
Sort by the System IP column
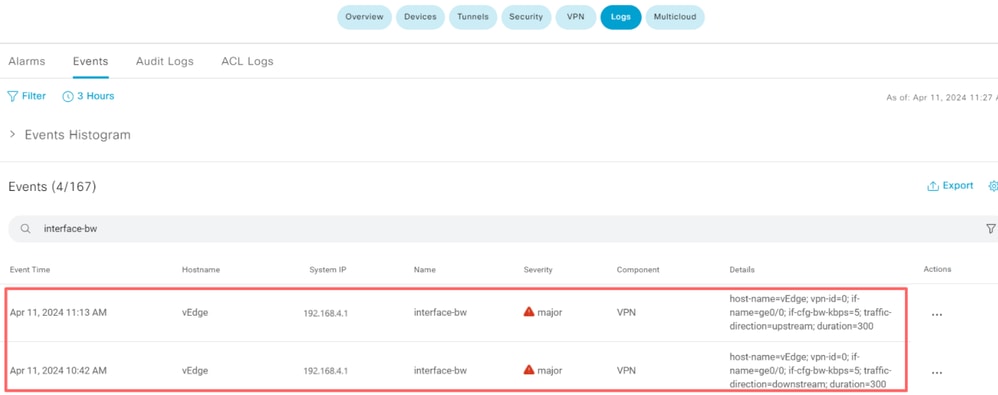pyautogui.click(x=328, y=270)
